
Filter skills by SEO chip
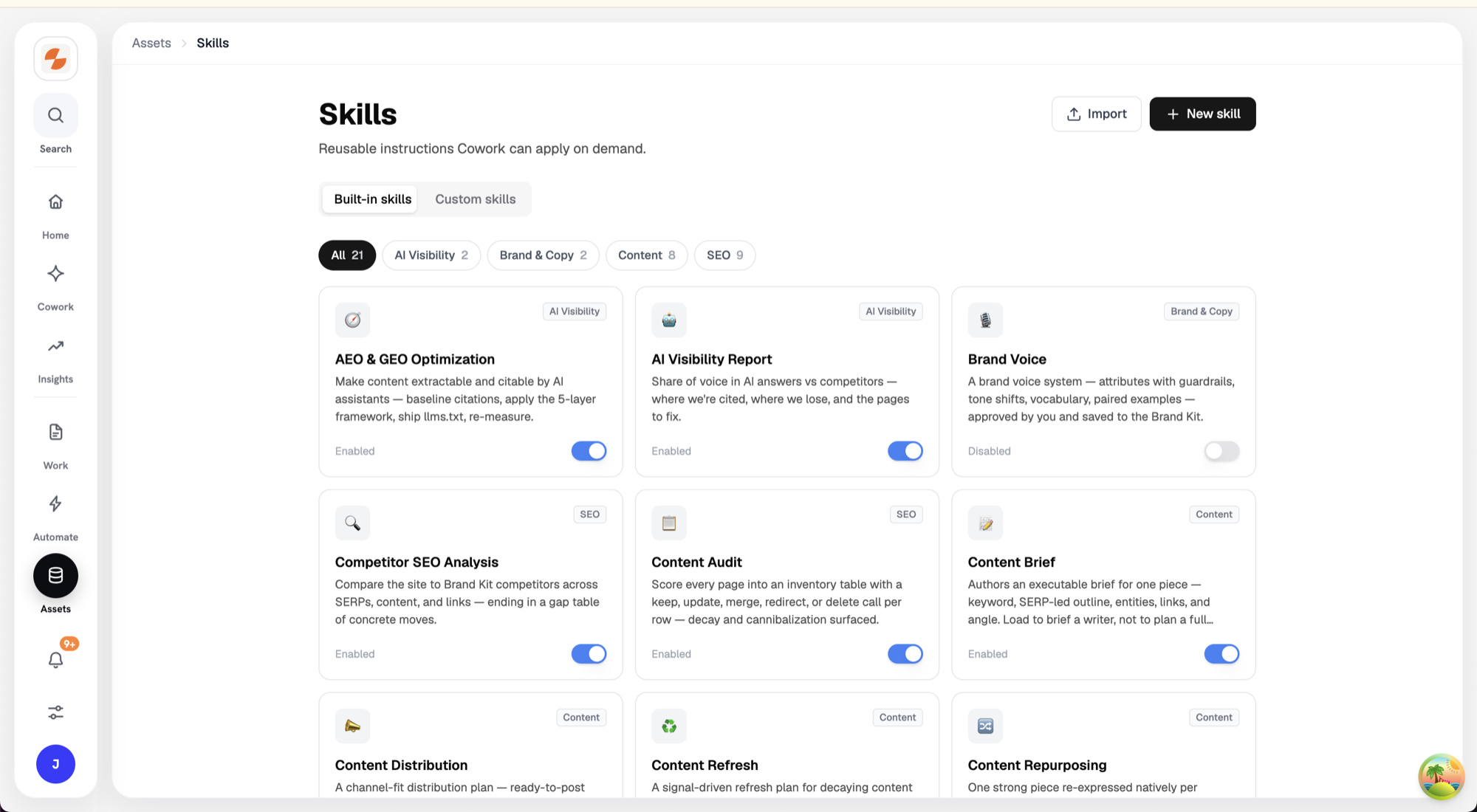pyautogui.click(x=724, y=255)
